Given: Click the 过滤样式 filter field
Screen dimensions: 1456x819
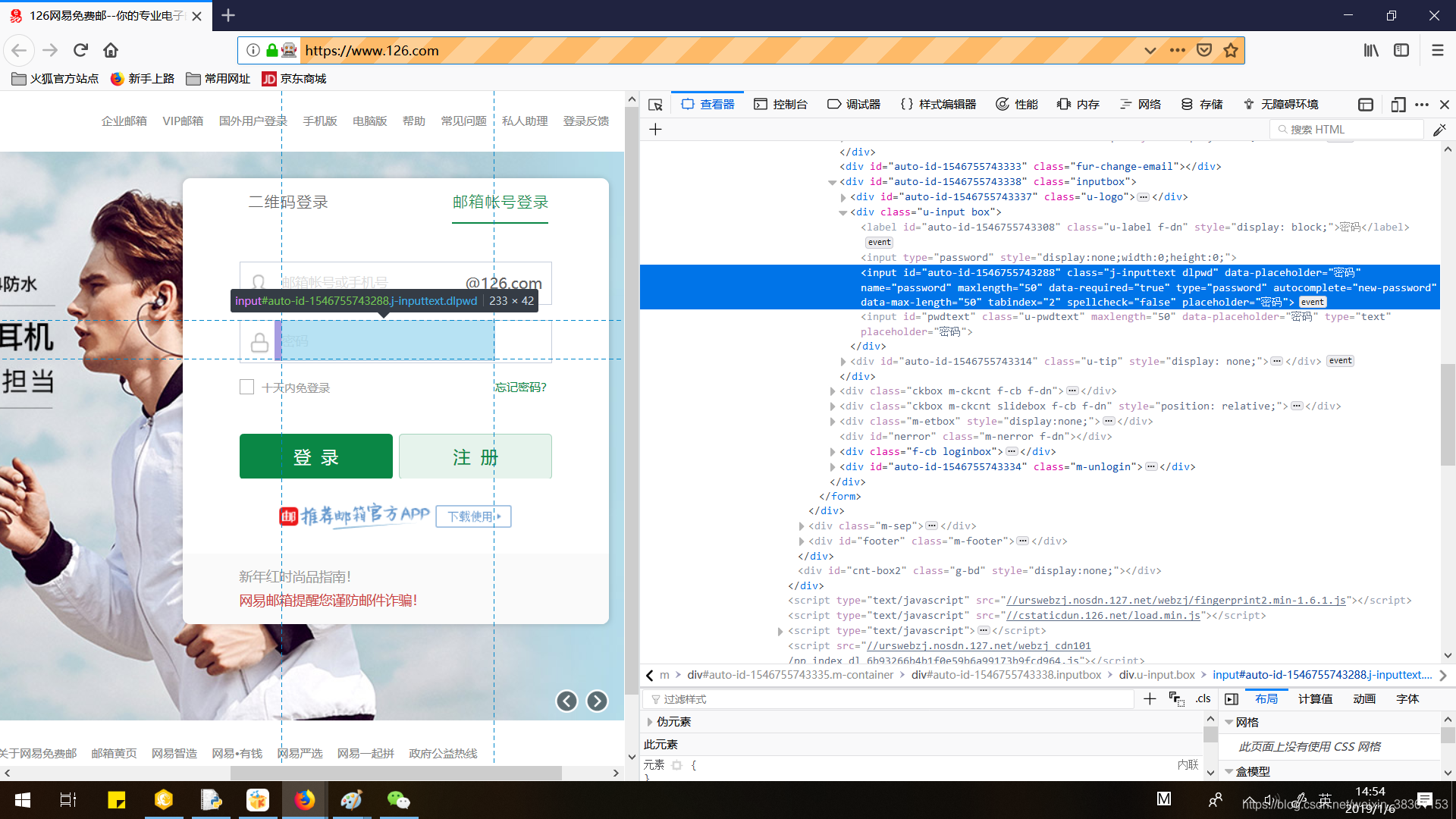Looking at the screenshot, I should click(889, 698).
